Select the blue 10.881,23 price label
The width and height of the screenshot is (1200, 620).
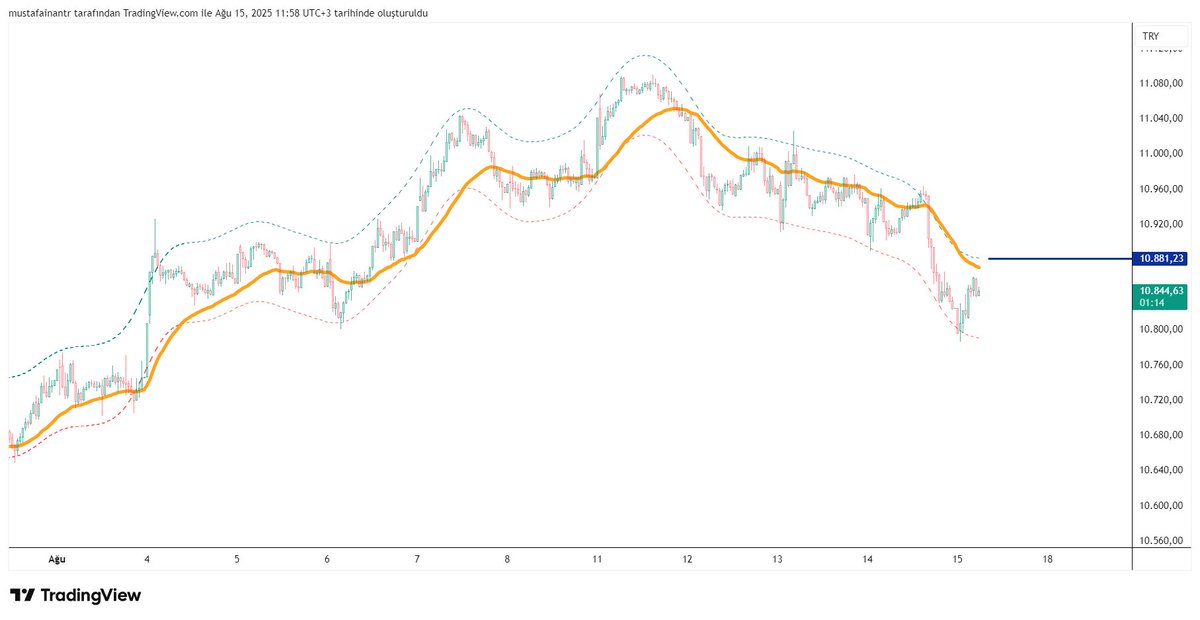[1161, 259]
